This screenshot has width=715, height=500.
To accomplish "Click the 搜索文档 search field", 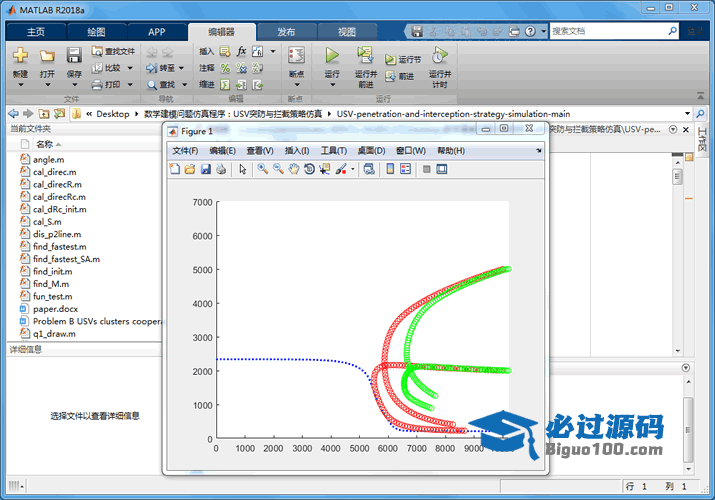I will (x=615, y=31).
